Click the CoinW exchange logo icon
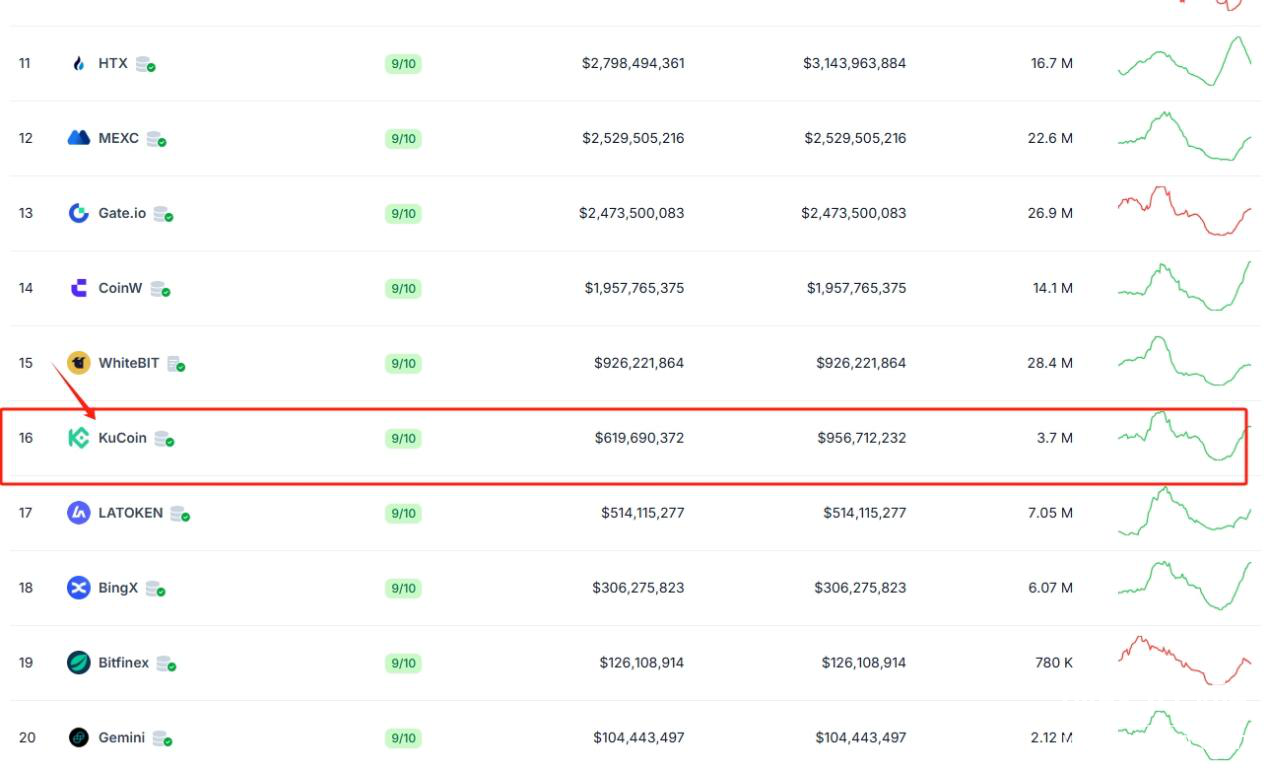This screenshot has width=1267, height=770. coord(79,288)
